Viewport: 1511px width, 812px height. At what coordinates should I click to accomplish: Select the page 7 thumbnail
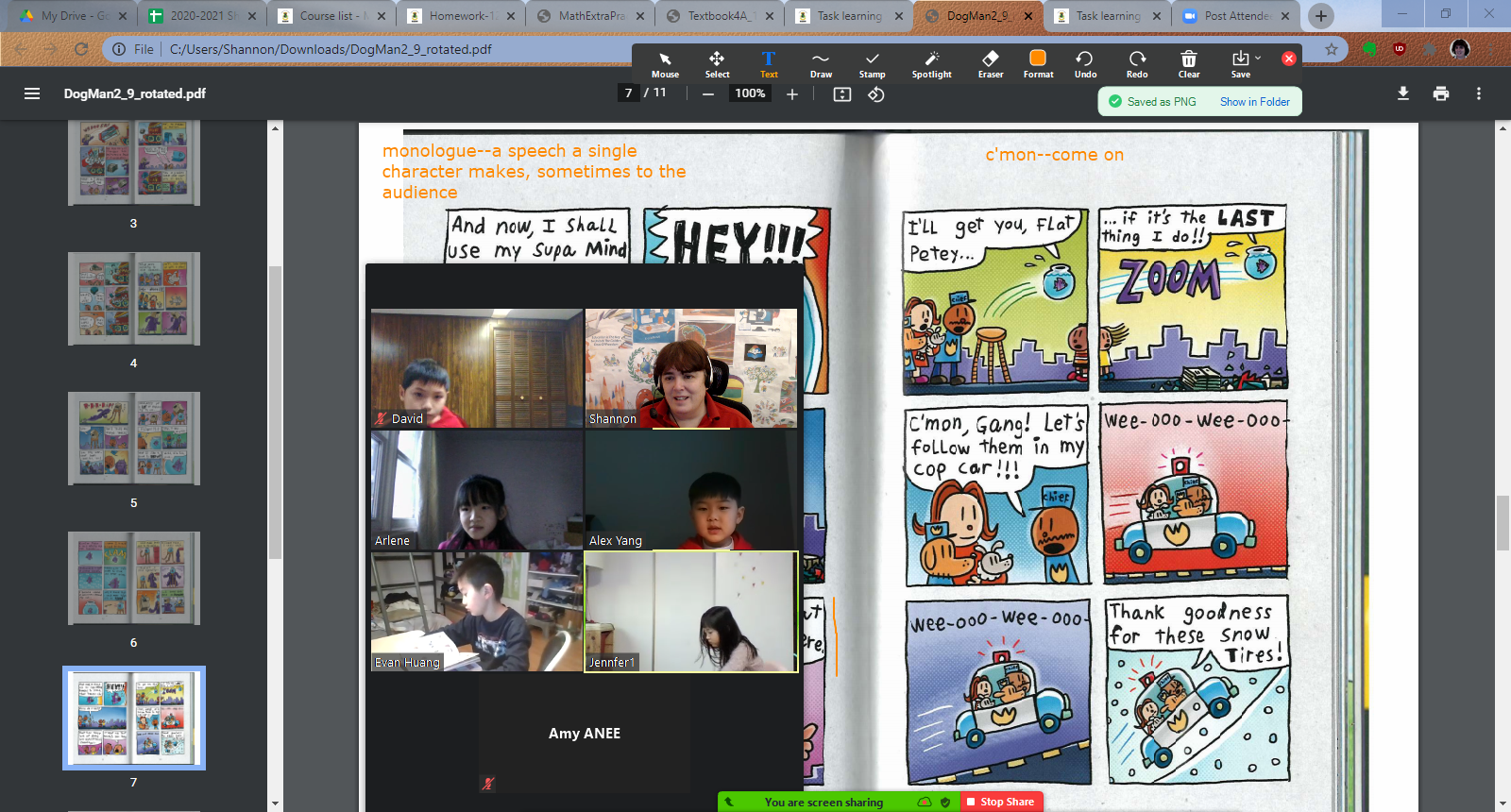pos(133,718)
